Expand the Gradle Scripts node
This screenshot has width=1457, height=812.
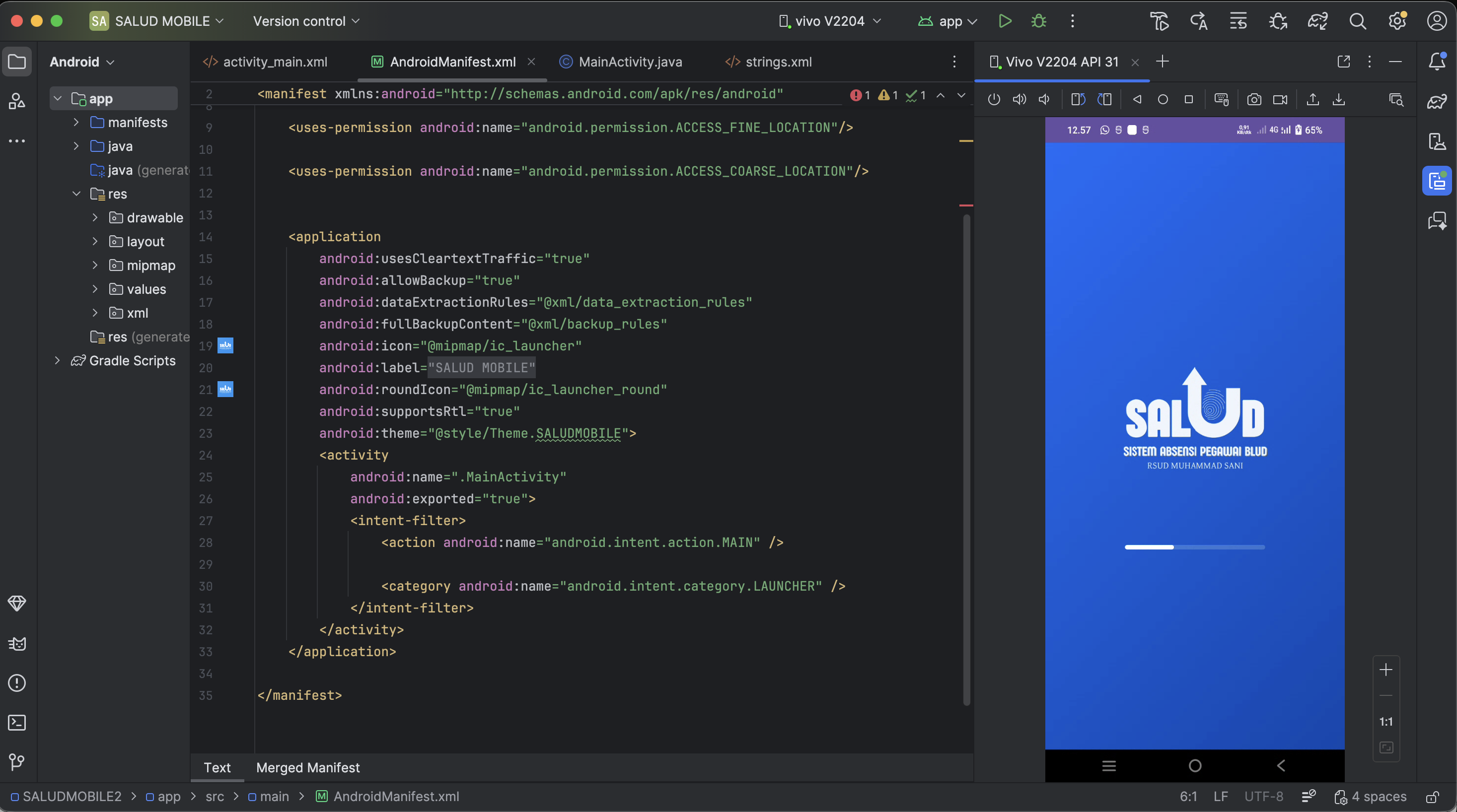point(57,360)
